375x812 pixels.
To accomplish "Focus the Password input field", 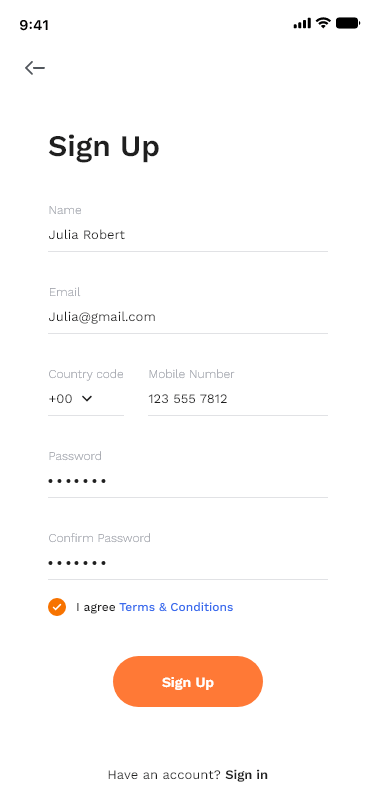I will pyautogui.click(x=188, y=481).
